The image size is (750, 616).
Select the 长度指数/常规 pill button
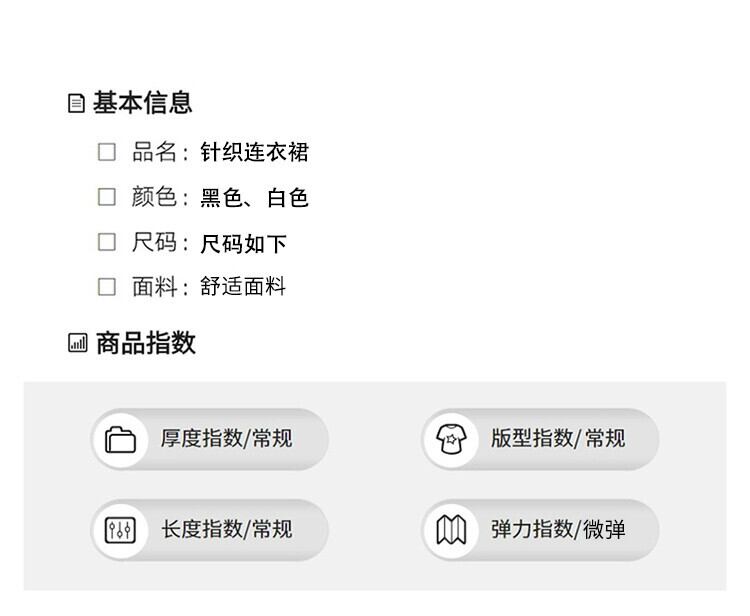[210, 530]
